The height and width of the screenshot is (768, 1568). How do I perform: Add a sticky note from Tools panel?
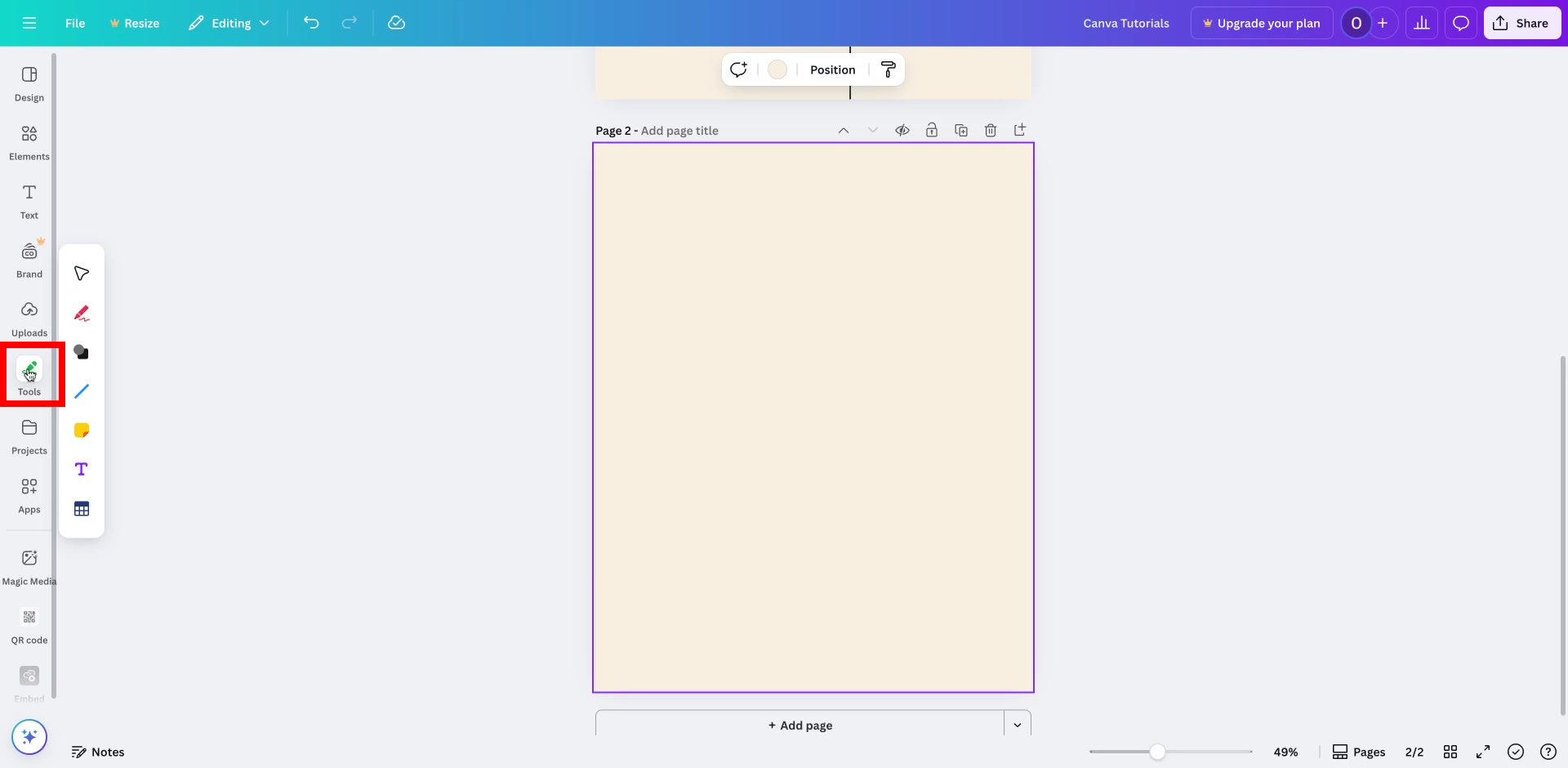[82, 429]
